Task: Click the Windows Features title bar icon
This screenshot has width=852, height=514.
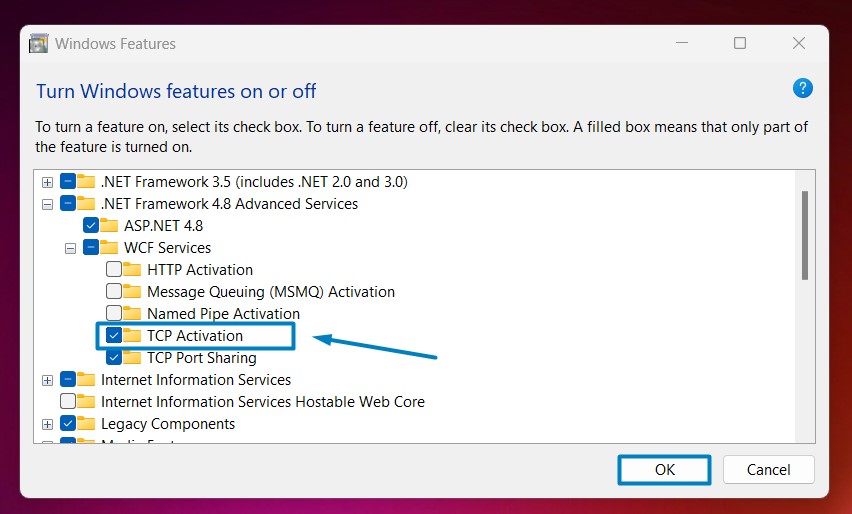Action: click(x=39, y=43)
